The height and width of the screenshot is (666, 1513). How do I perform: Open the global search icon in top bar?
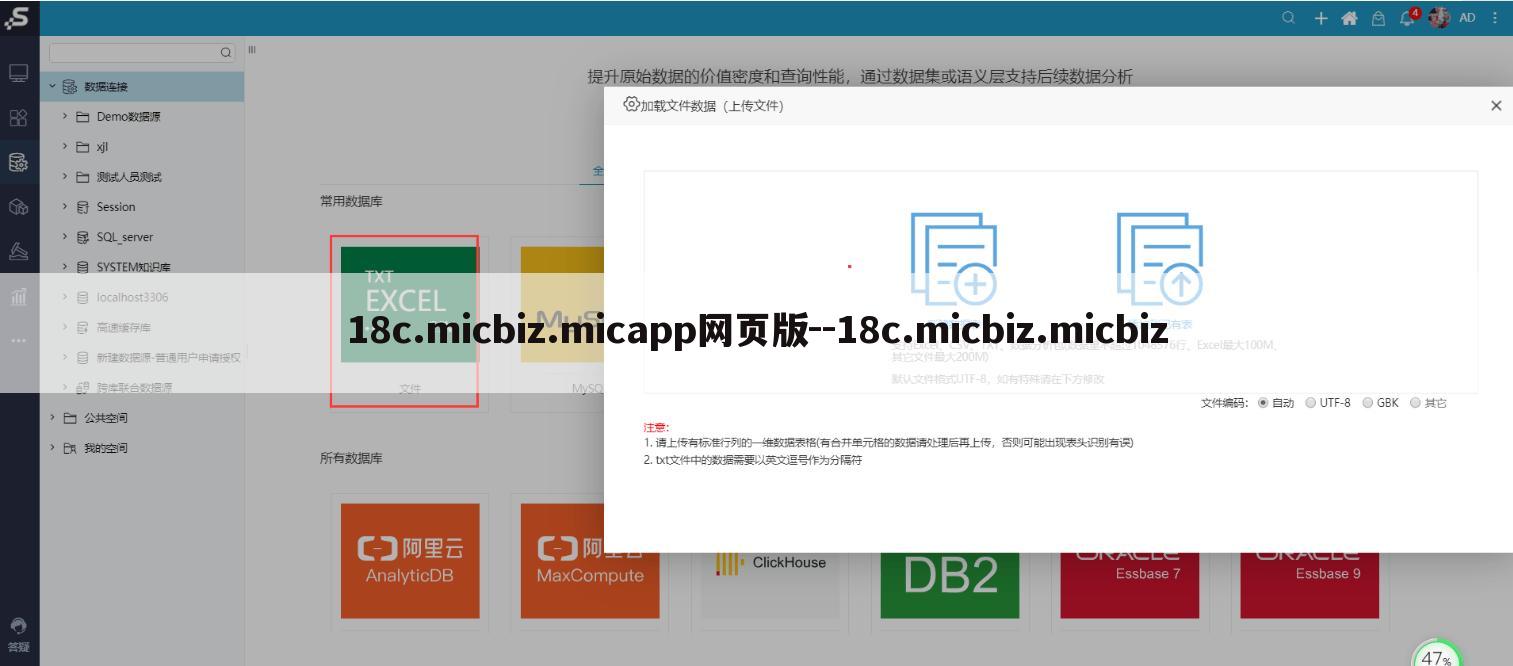pyautogui.click(x=1289, y=18)
